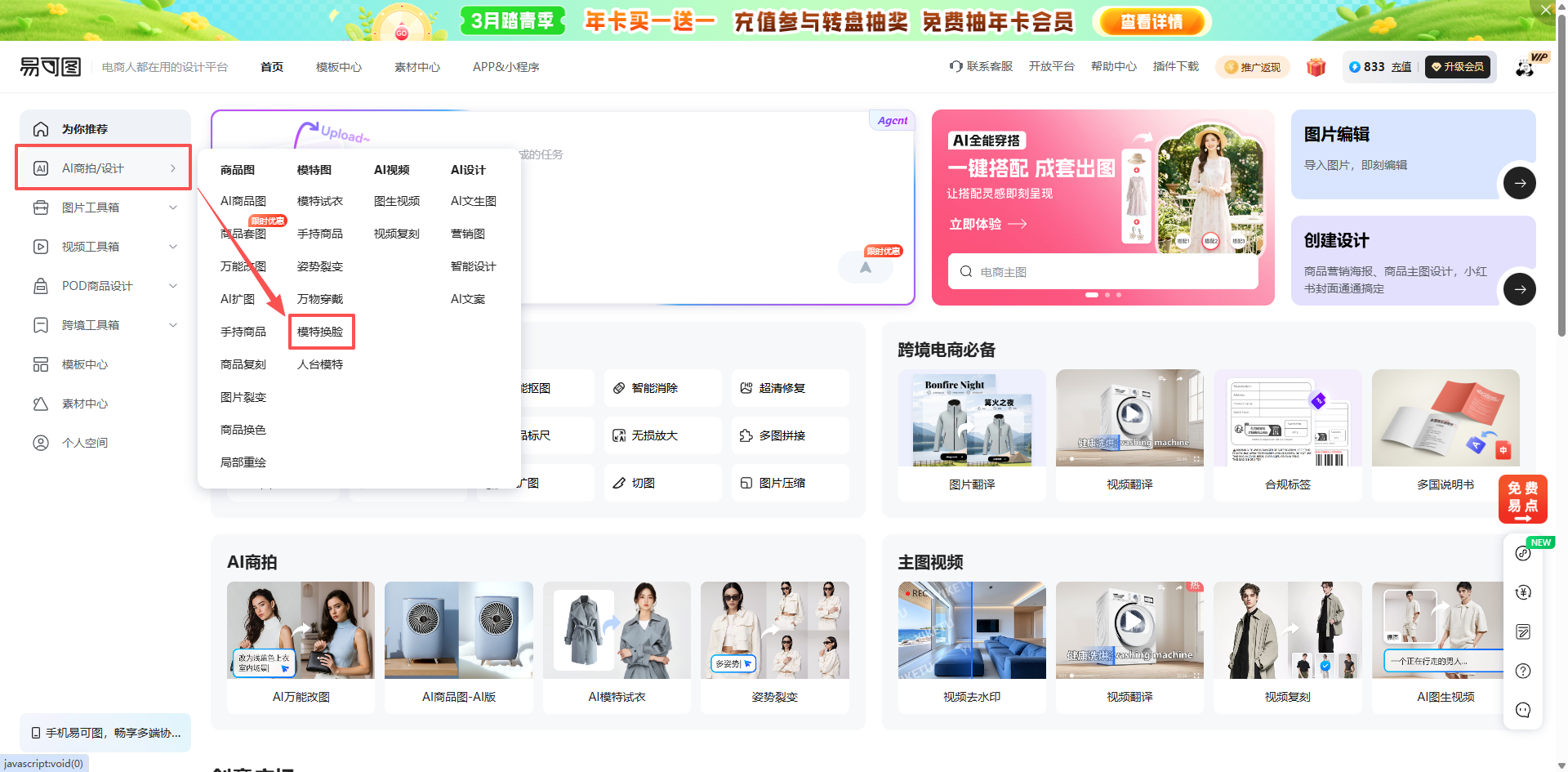Viewport: 1568px width, 772px height.
Task: Click the AI icon beside AI商拍/设计
Action: coord(41,168)
